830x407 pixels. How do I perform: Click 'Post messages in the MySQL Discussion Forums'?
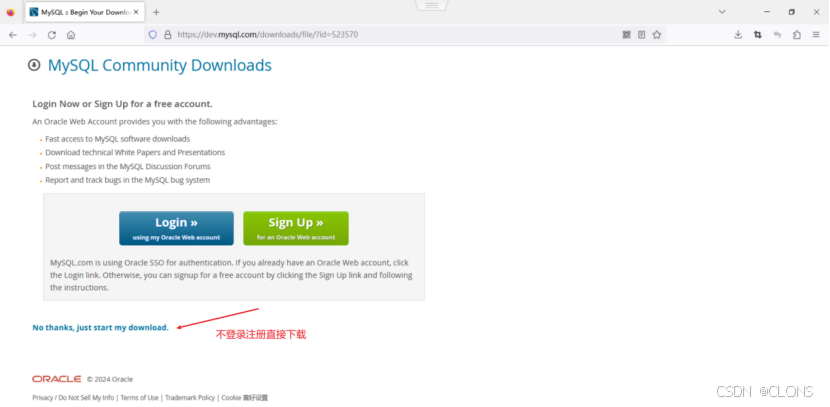128,166
